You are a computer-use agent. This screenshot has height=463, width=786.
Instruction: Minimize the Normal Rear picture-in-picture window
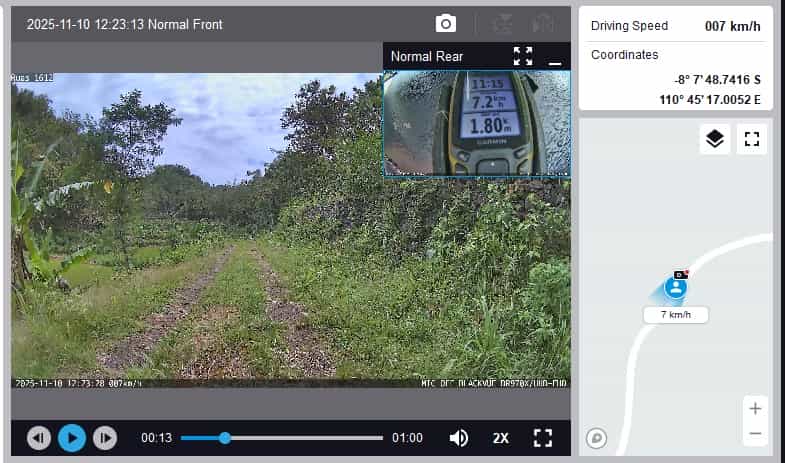(x=555, y=57)
